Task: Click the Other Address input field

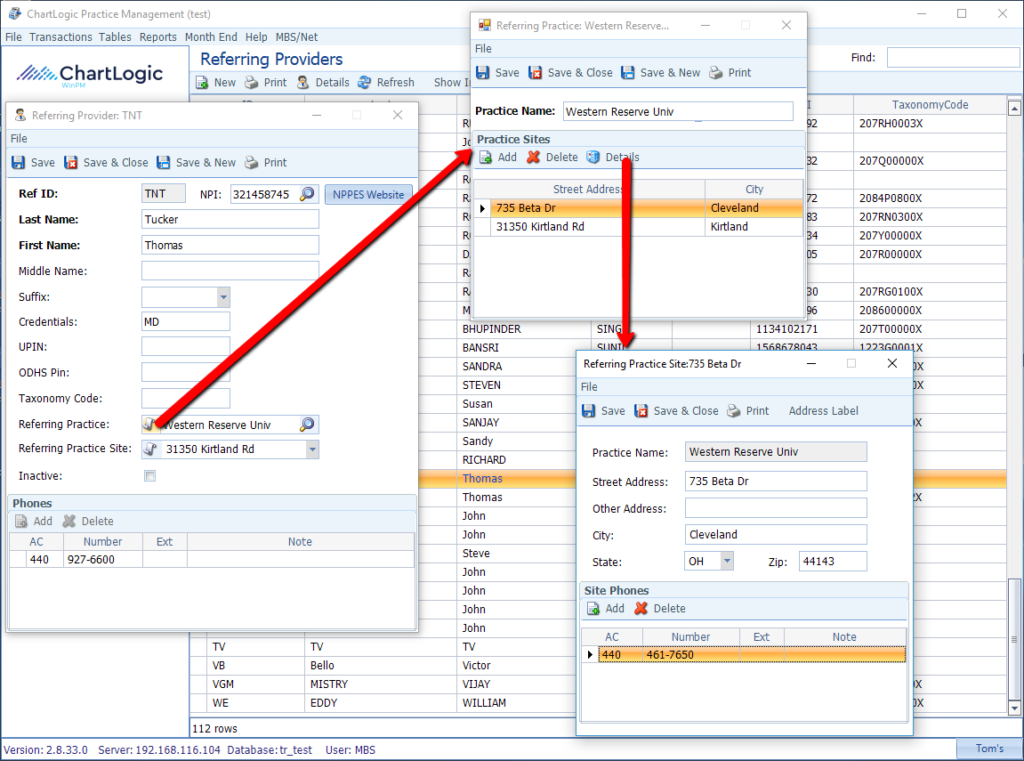Action: coord(776,508)
